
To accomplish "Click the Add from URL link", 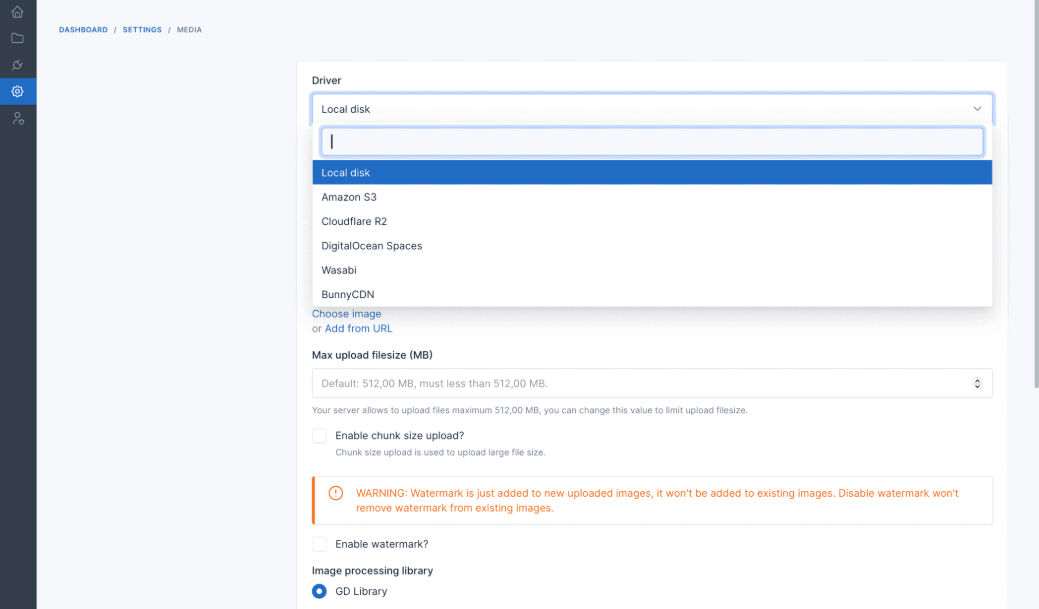I will (358, 329).
